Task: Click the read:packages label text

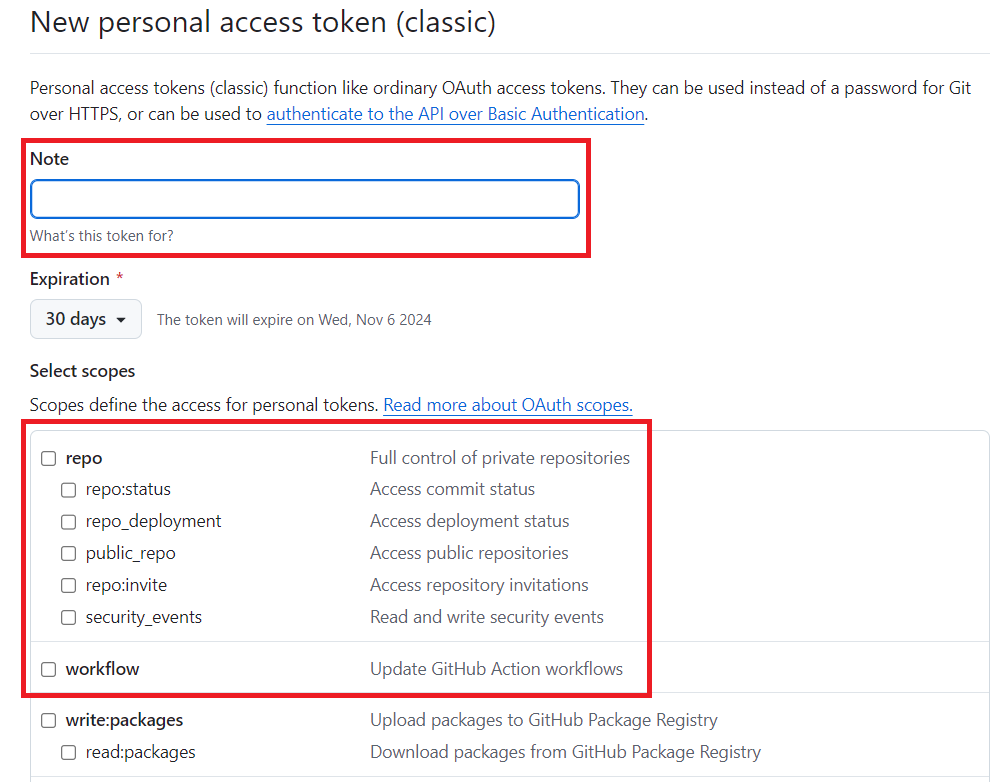Action: pyautogui.click(x=140, y=752)
